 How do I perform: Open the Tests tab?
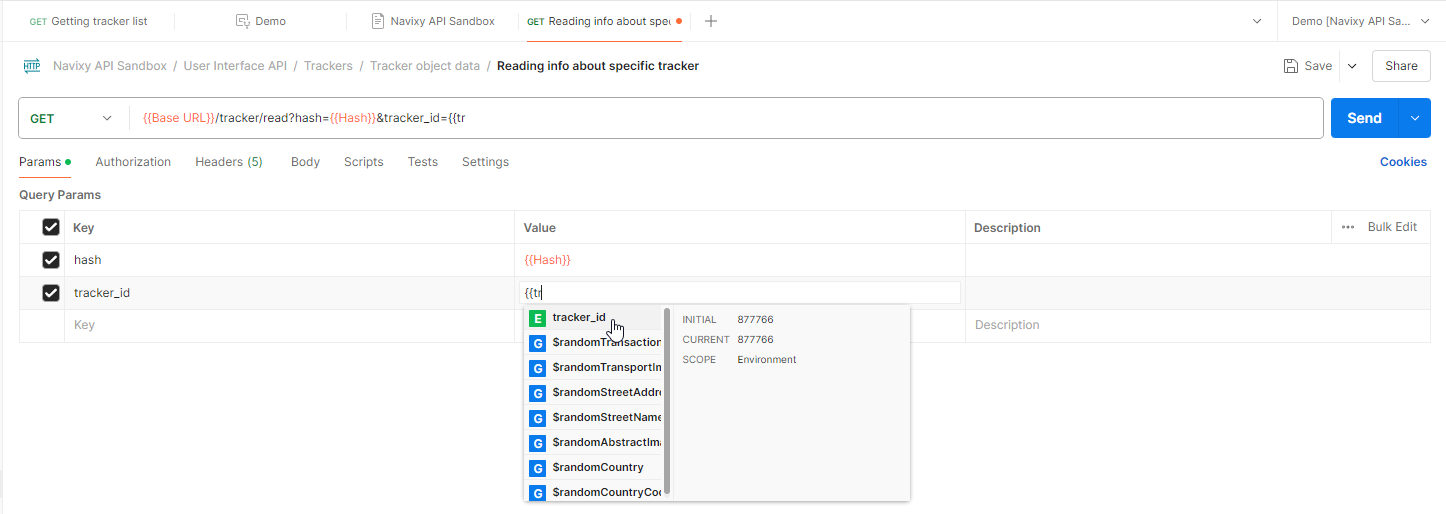pyautogui.click(x=423, y=162)
